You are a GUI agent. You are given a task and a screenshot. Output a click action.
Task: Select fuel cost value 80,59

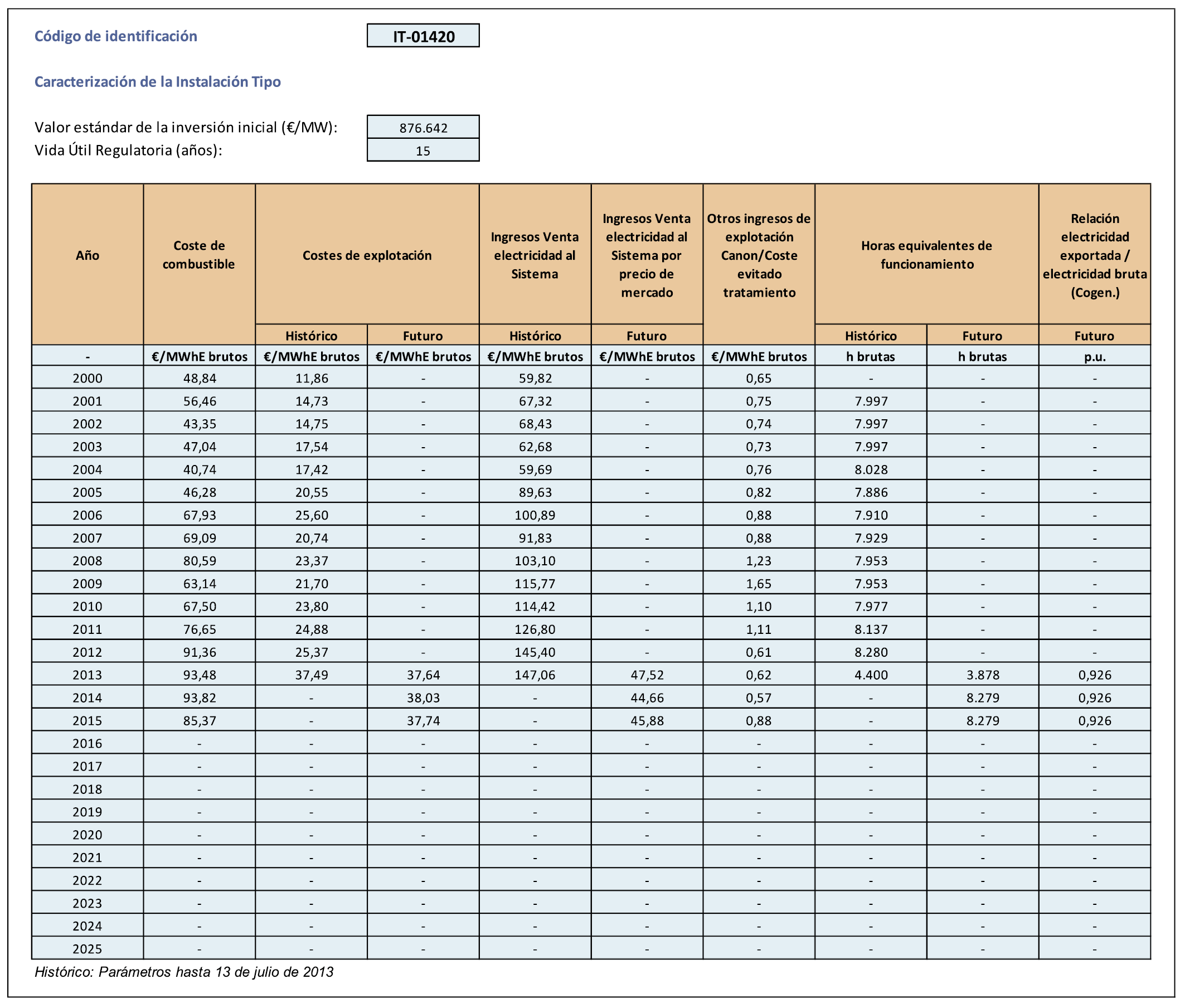point(200,560)
